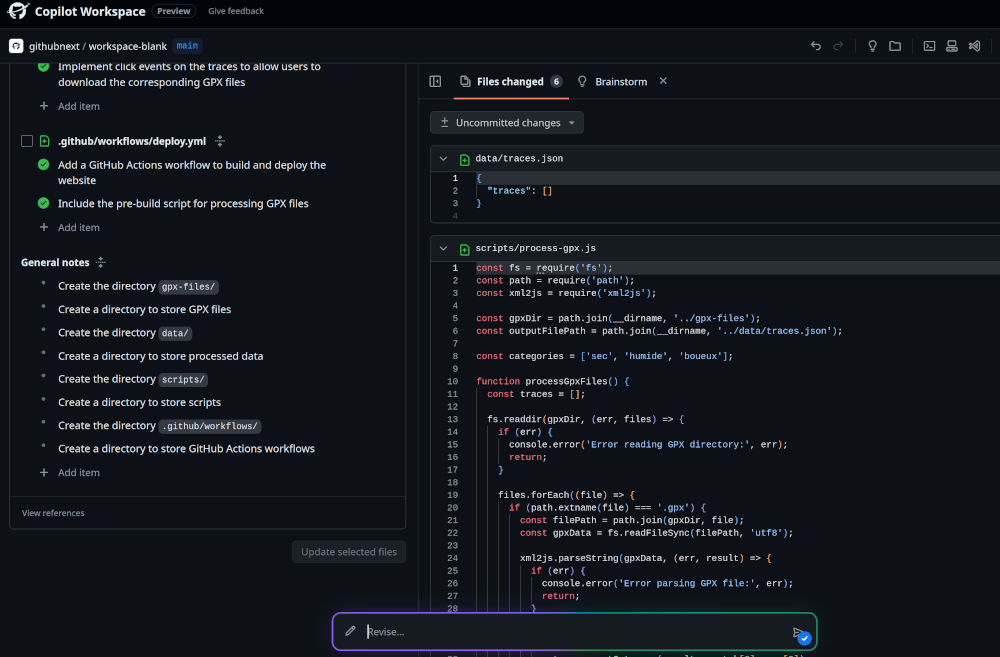Collapse the scripts/process-gpx.js file diff

click(x=443, y=248)
